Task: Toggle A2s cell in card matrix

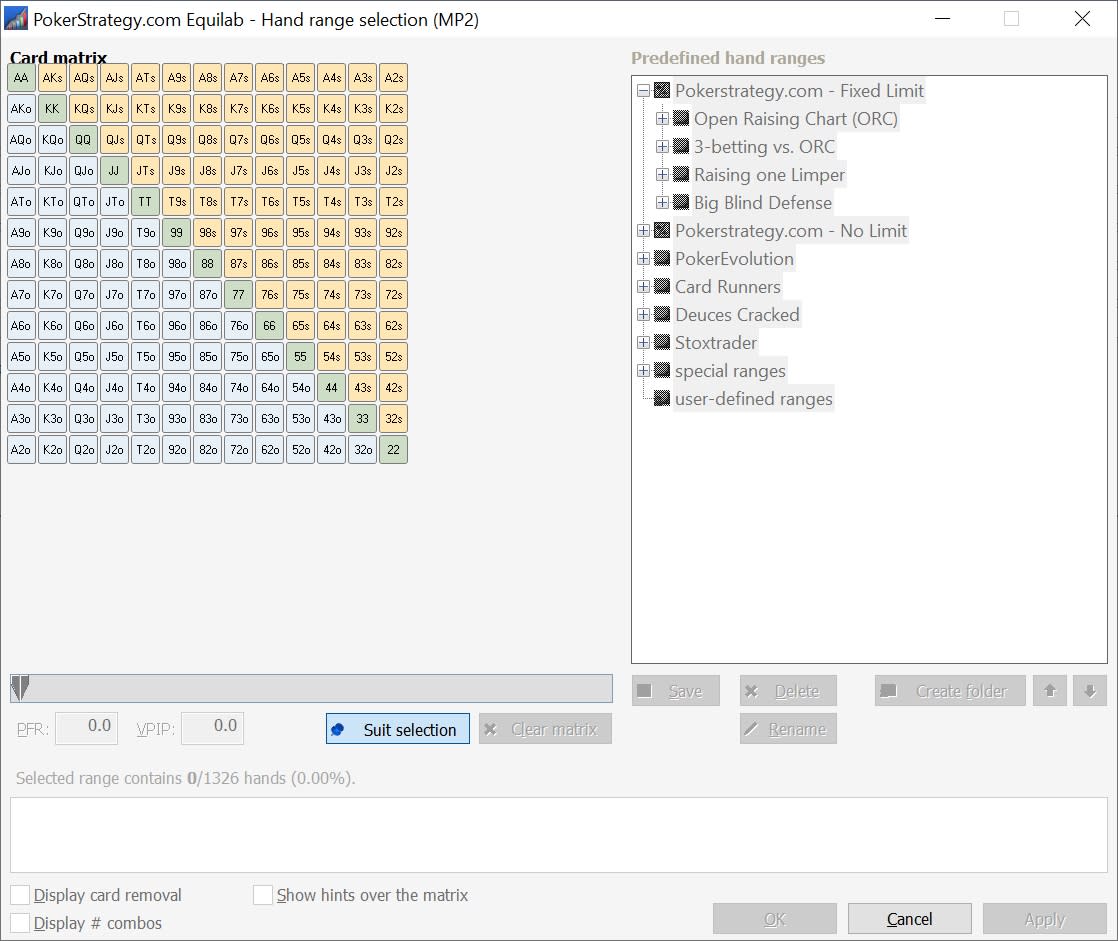Action: click(394, 78)
